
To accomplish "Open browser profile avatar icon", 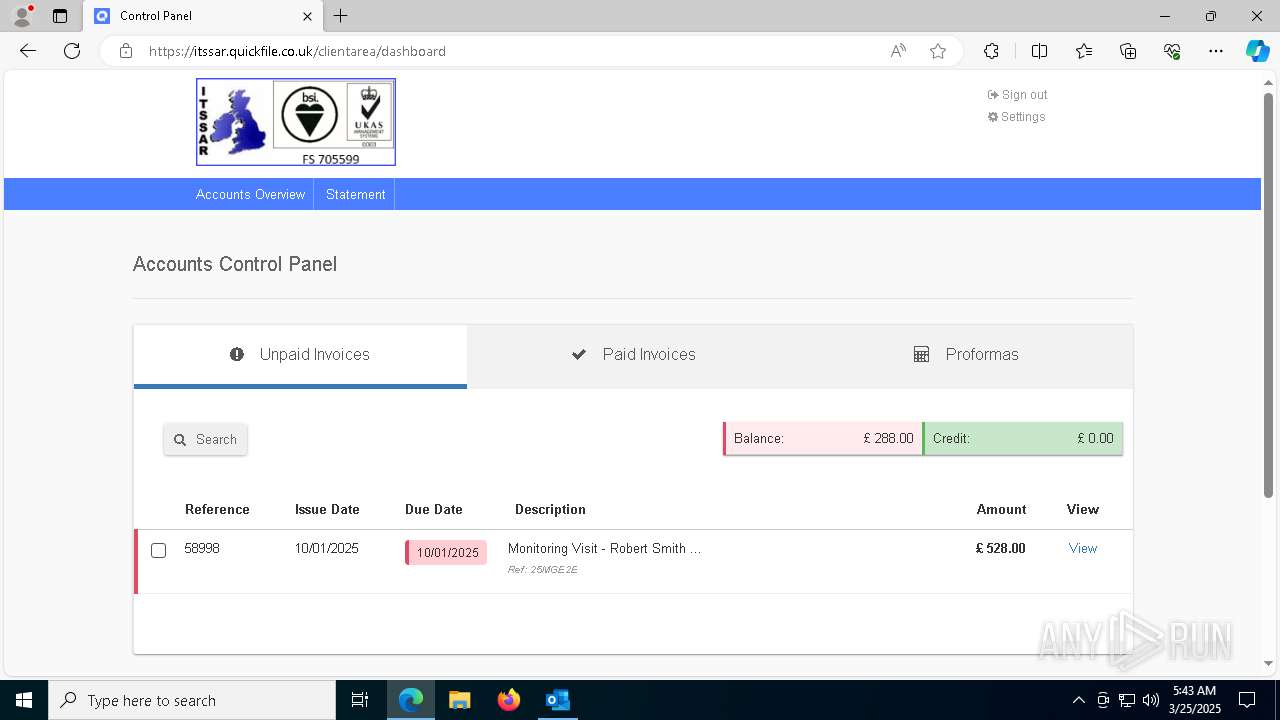I will (22, 16).
